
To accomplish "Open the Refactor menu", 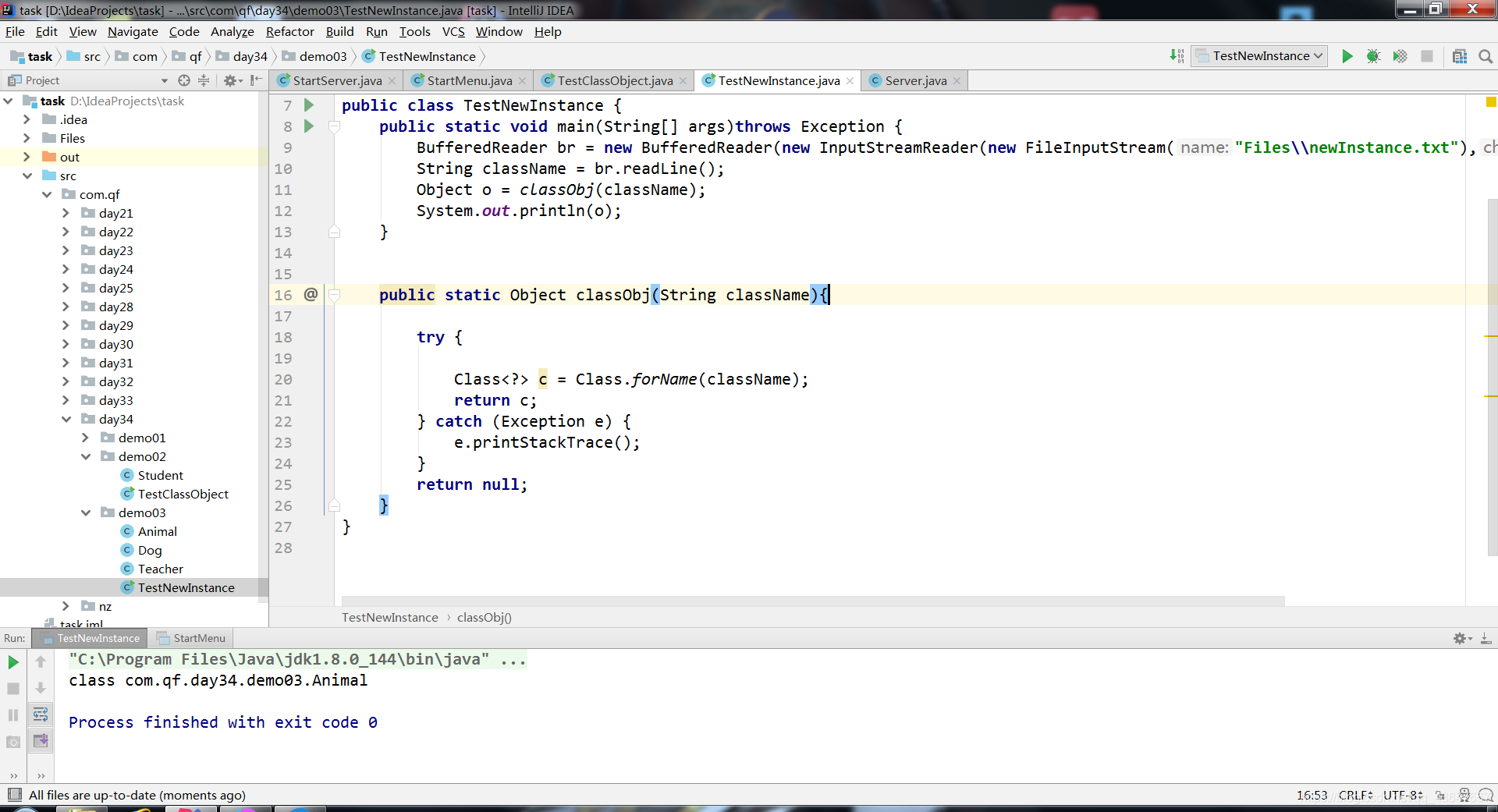I will (289, 31).
